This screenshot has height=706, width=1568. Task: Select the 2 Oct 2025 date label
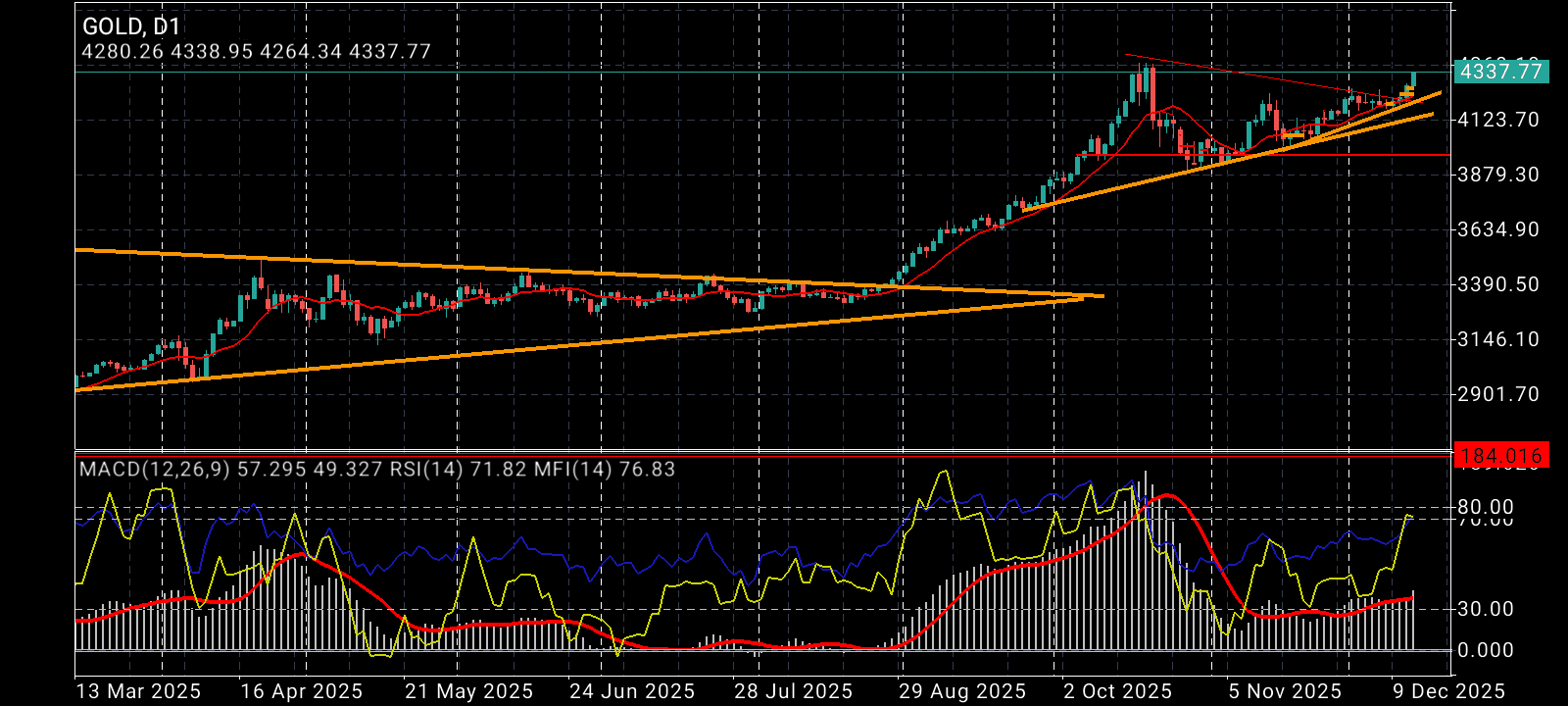pyautogui.click(x=1118, y=691)
